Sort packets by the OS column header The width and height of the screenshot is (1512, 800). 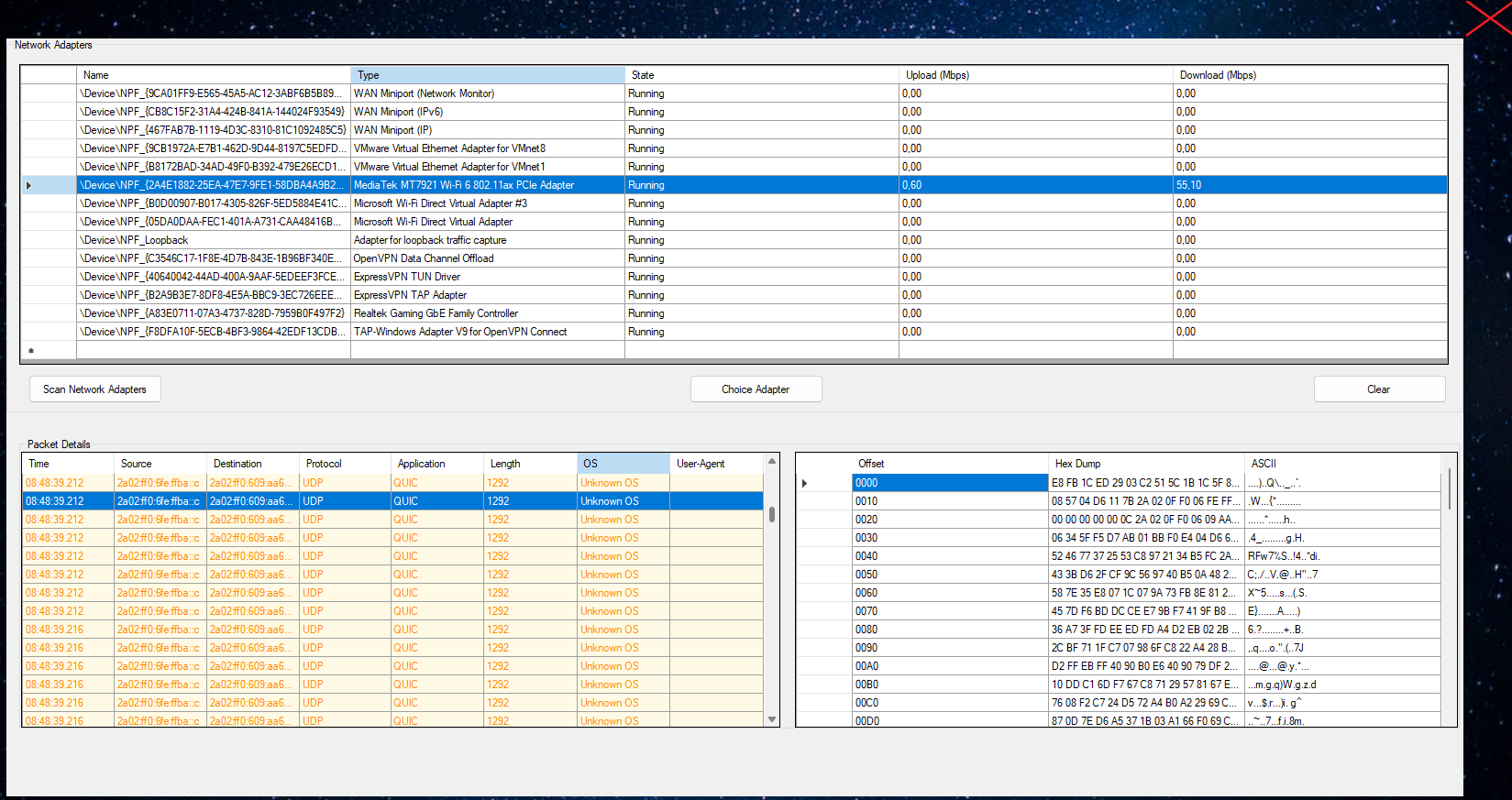click(x=624, y=464)
